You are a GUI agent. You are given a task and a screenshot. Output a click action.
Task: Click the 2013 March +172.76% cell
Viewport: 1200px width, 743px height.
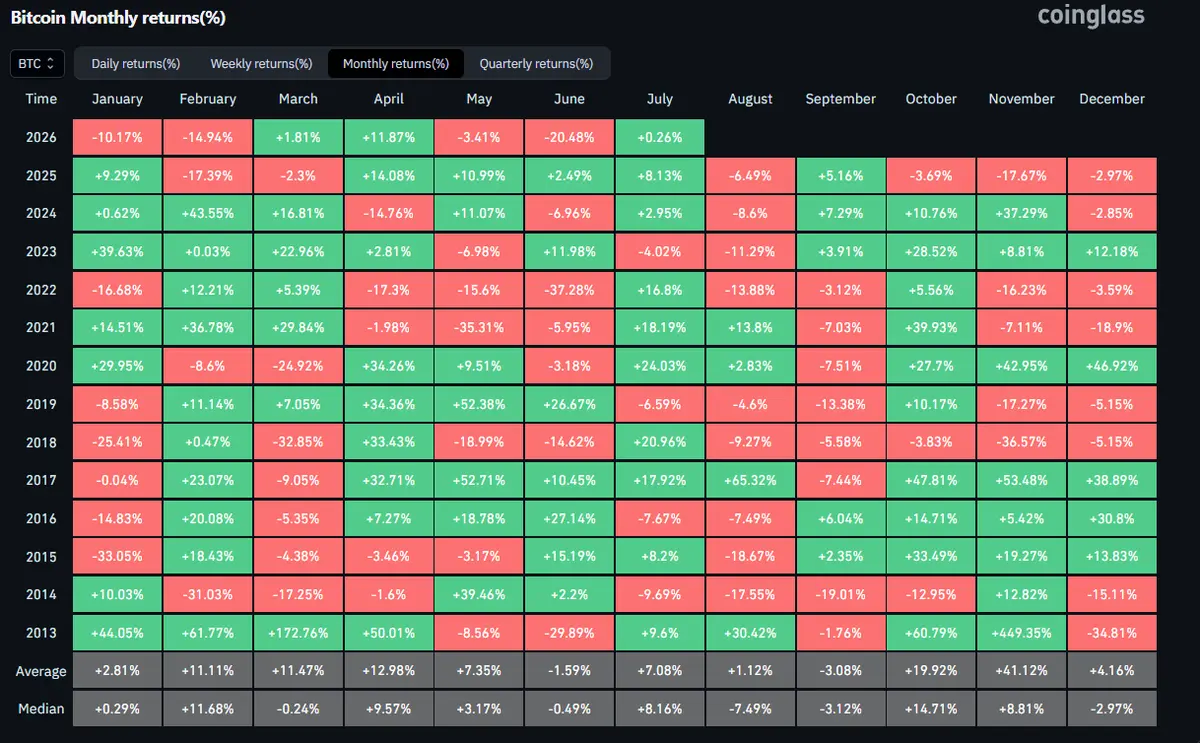298,633
